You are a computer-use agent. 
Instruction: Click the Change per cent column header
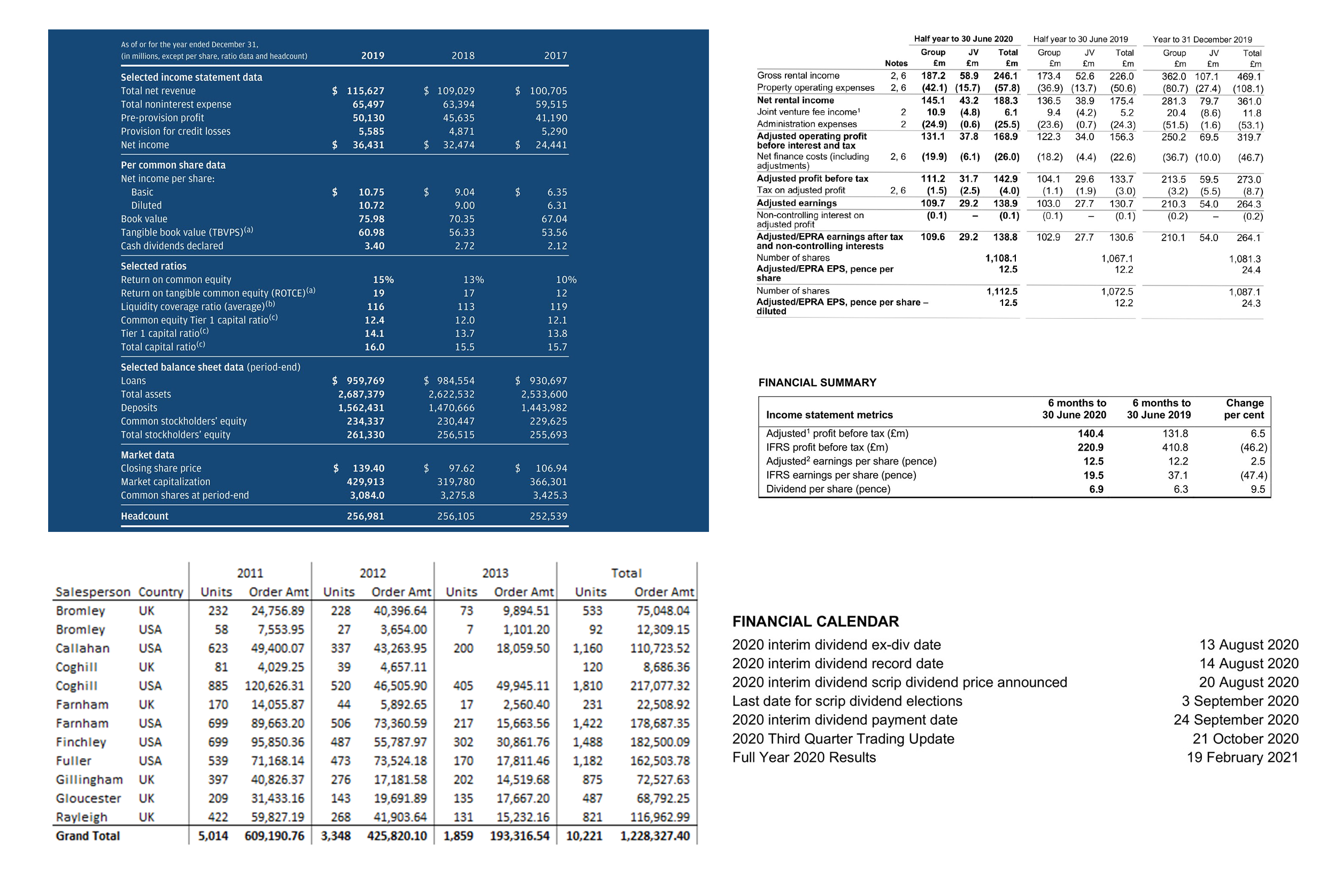click(1244, 409)
